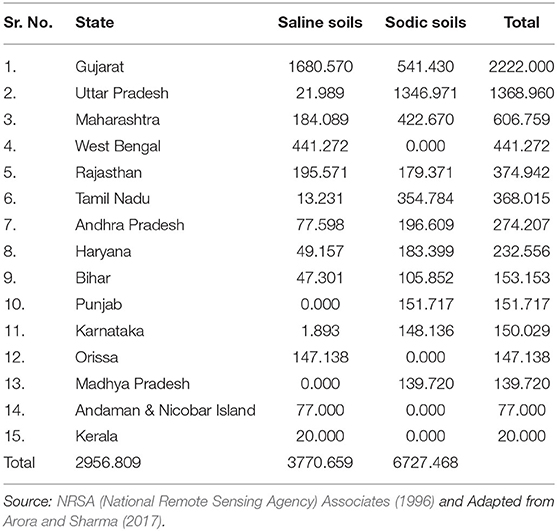Click the Sr. No. column header
The height and width of the screenshot is (531, 557).
pos(28,22)
